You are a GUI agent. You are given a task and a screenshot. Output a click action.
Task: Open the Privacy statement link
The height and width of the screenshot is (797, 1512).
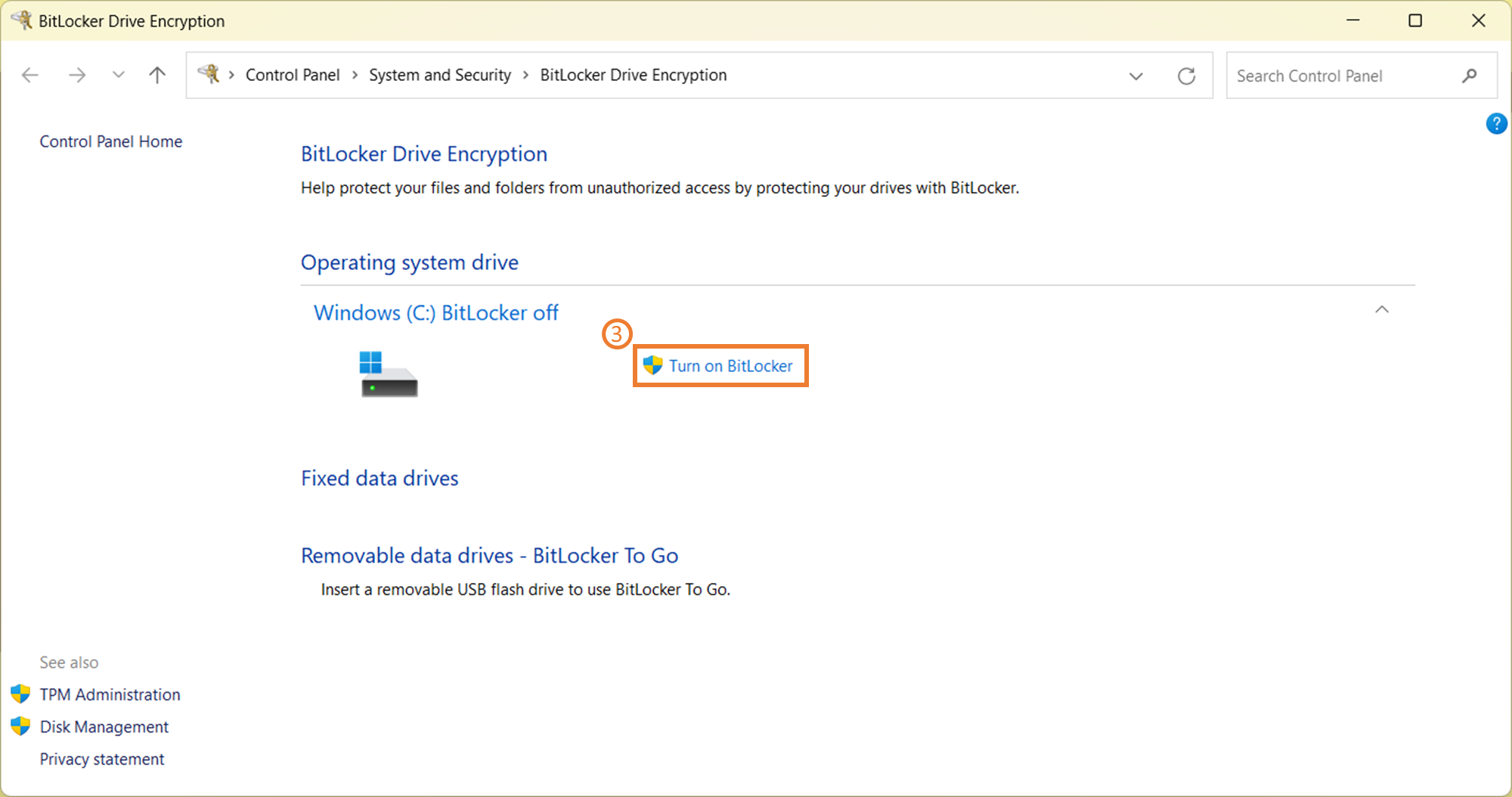click(x=101, y=759)
